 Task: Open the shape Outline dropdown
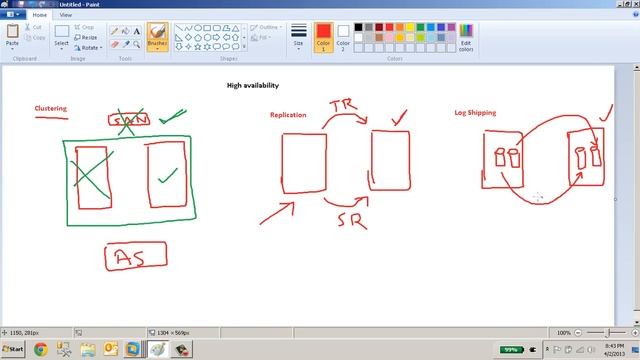point(266,27)
